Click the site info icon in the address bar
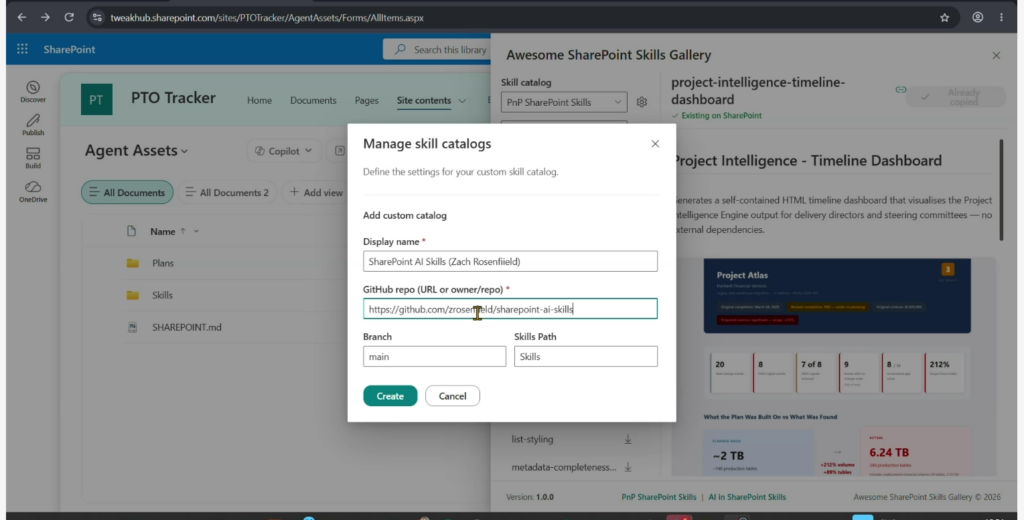 (x=97, y=18)
